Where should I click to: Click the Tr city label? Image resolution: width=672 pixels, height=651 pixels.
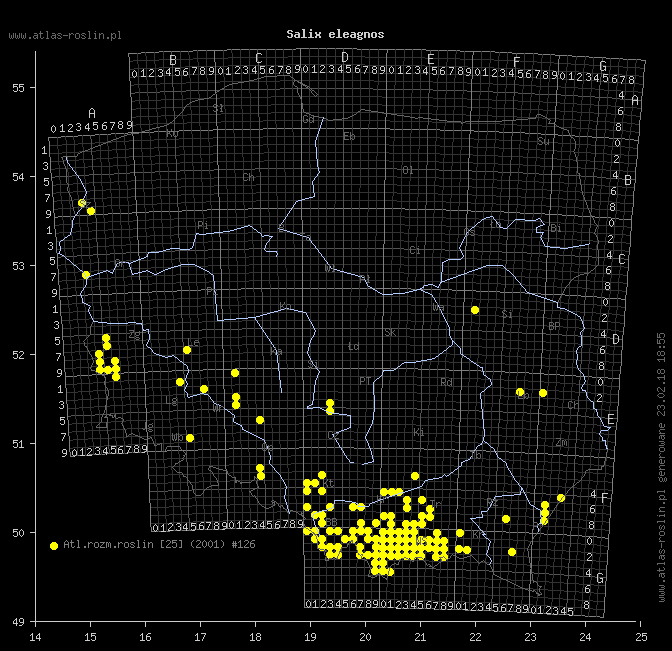(435, 504)
